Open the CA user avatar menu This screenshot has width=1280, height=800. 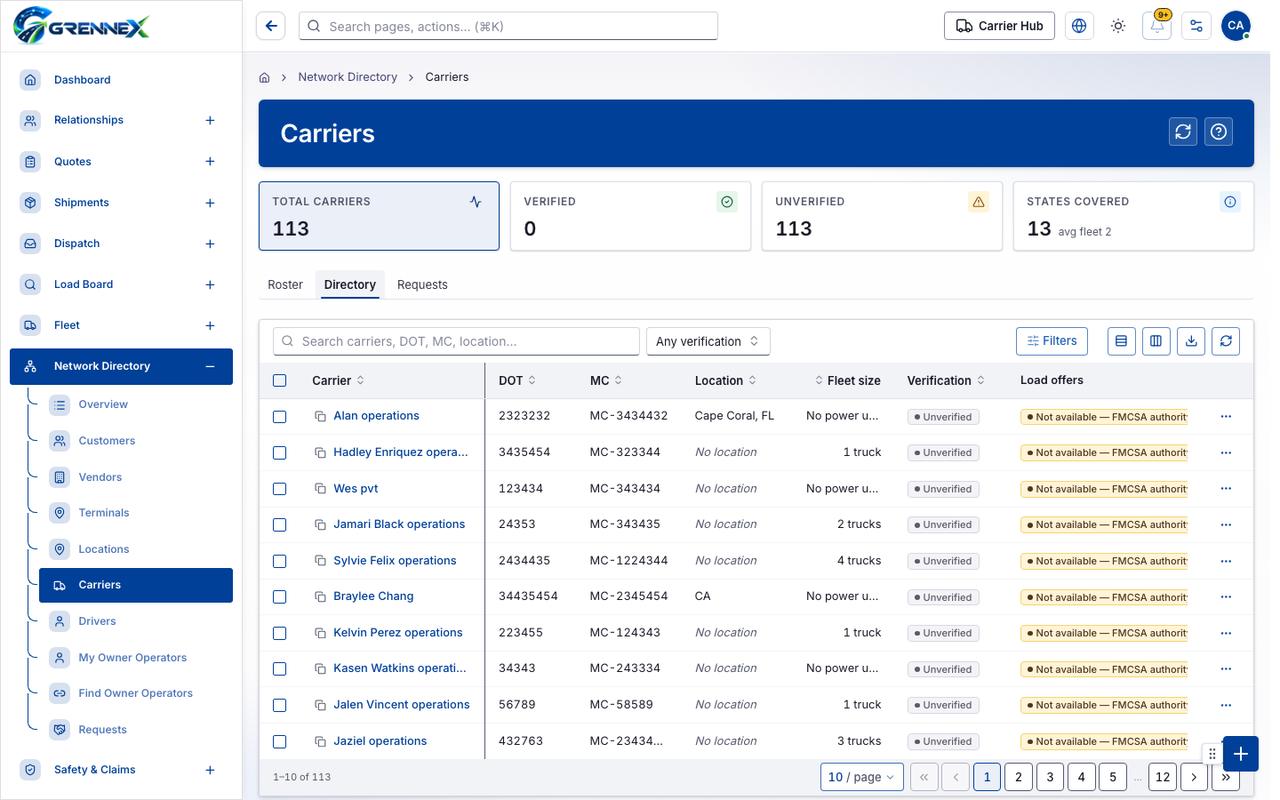(x=1236, y=26)
